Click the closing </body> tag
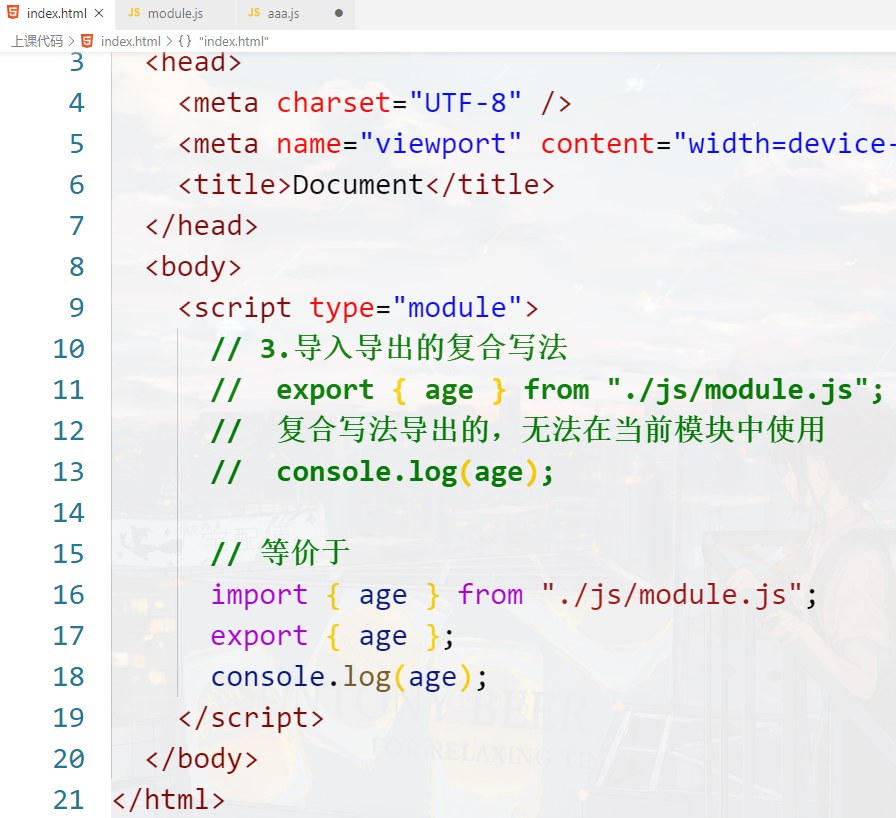 click(x=202, y=759)
